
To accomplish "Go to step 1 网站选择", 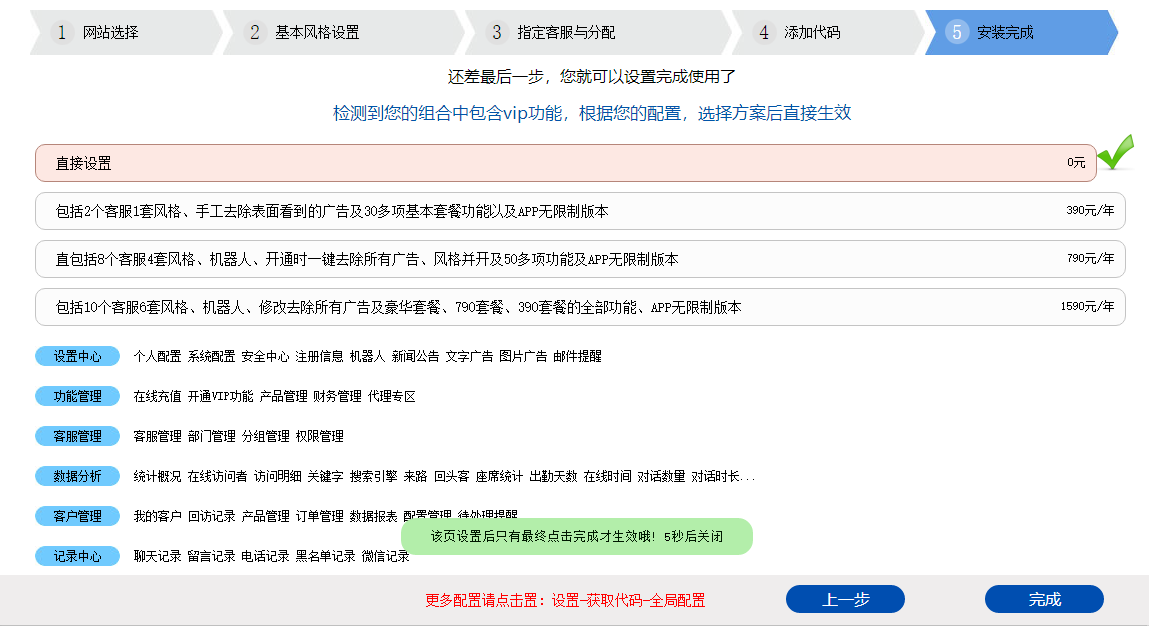I will click(x=126, y=32).
